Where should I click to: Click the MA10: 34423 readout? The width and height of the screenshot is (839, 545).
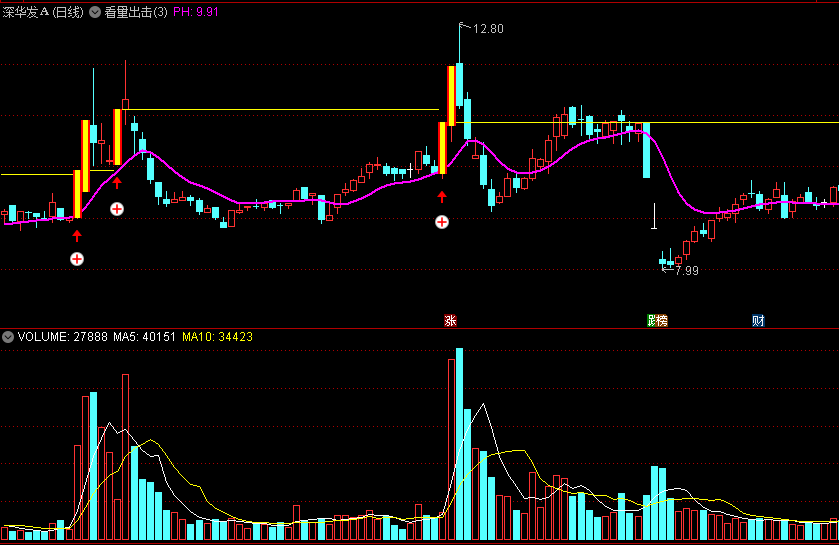coord(217,337)
